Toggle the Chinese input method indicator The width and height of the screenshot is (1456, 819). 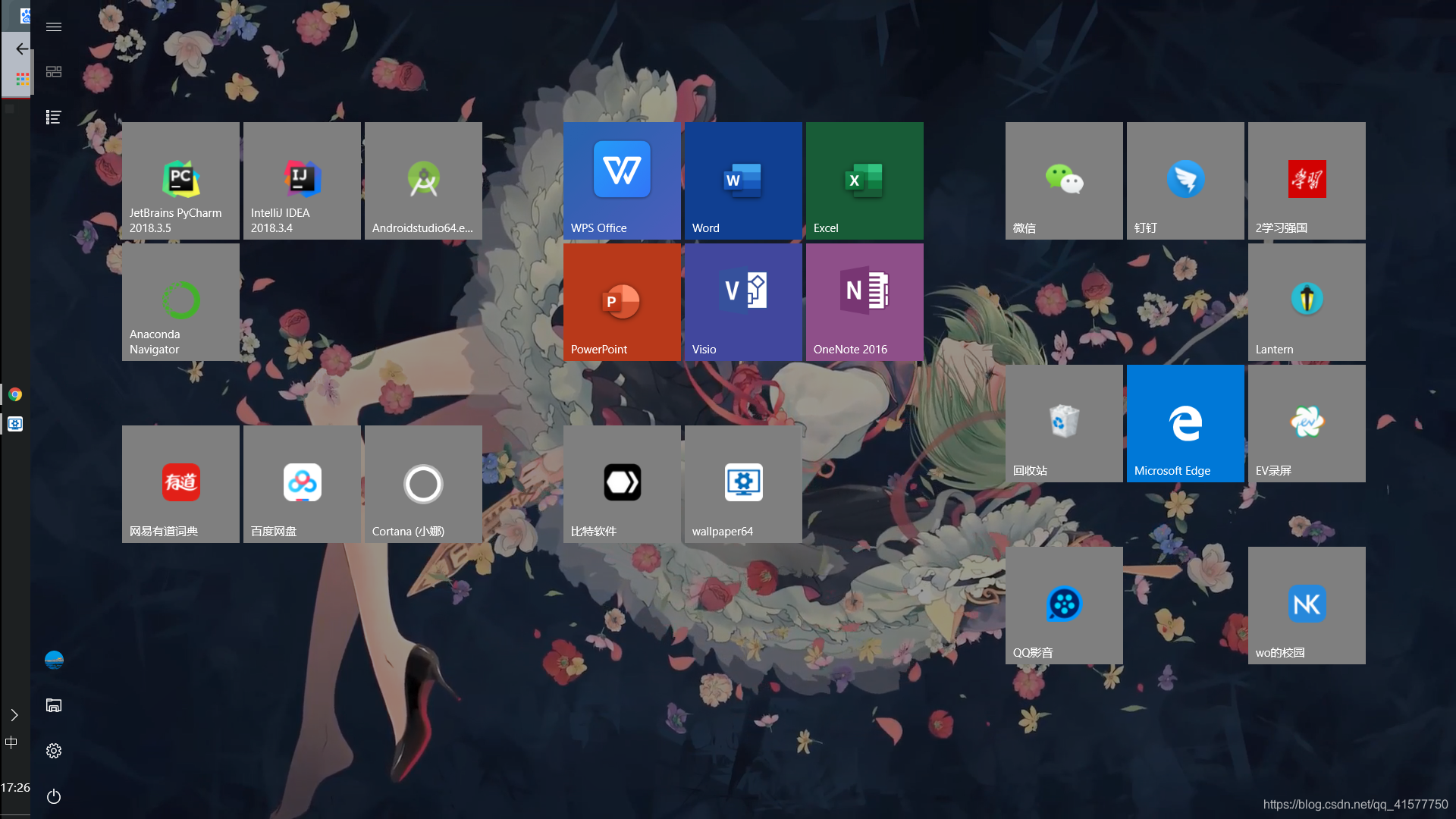(11, 742)
